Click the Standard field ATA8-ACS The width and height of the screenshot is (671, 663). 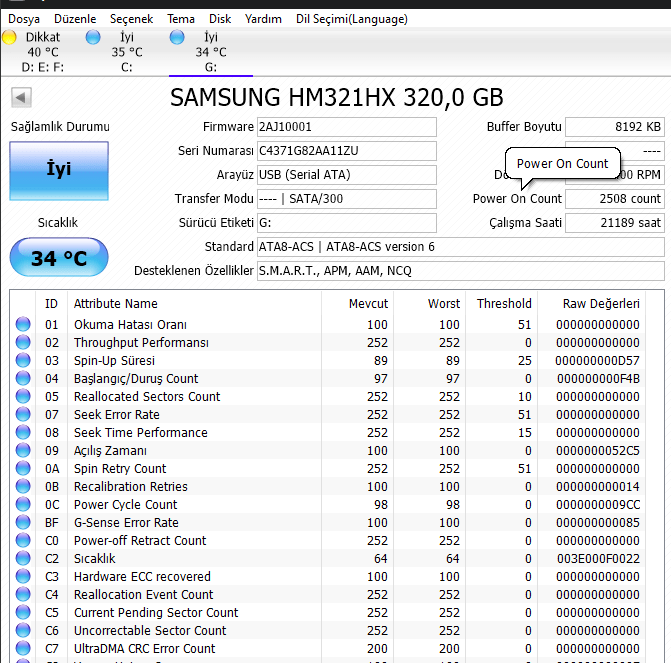click(x=460, y=247)
